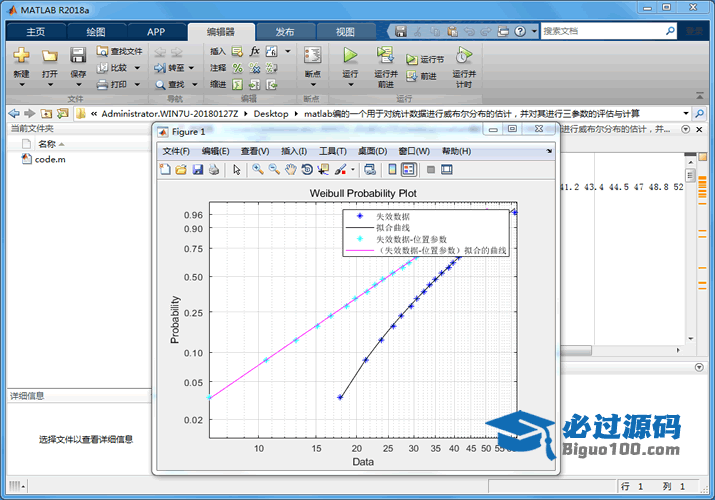Run the script with the green Run icon
Viewport: 715px width, 500px height.
350,55
